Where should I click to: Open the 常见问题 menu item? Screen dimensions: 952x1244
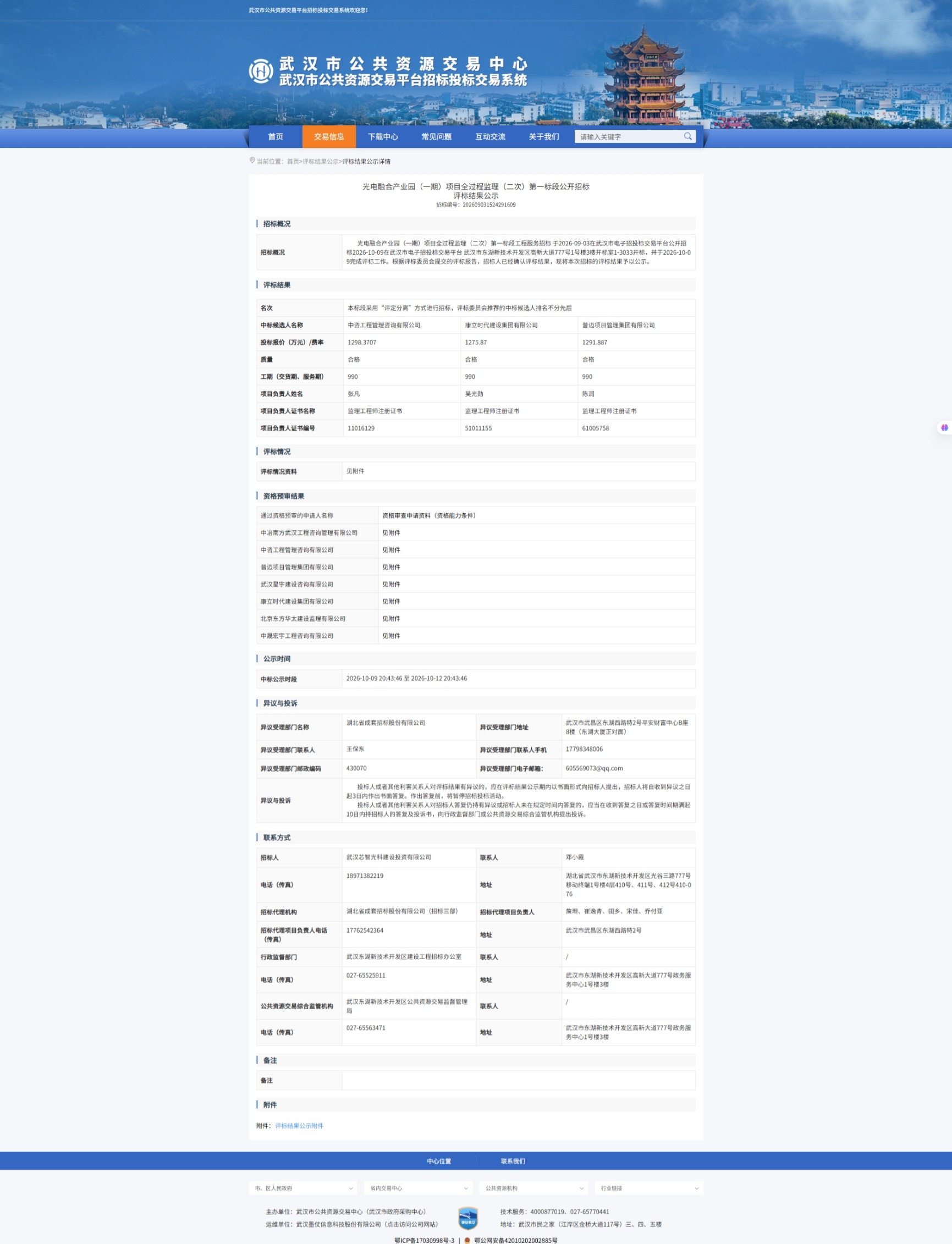(x=436, y=136)
